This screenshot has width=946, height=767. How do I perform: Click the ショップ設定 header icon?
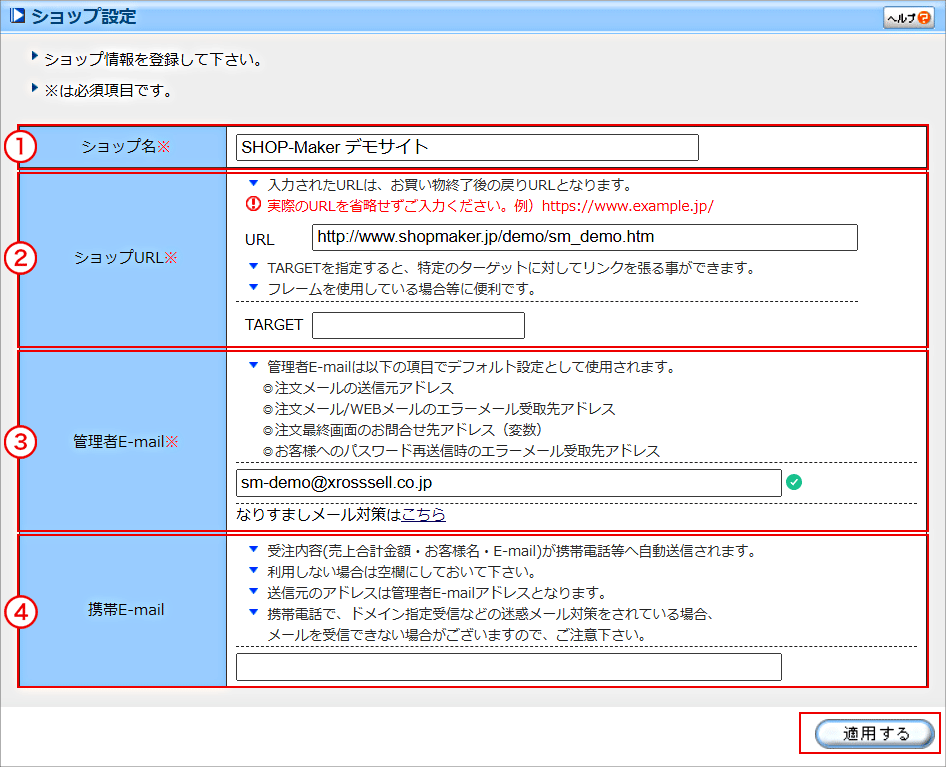[x=17, y=17]
